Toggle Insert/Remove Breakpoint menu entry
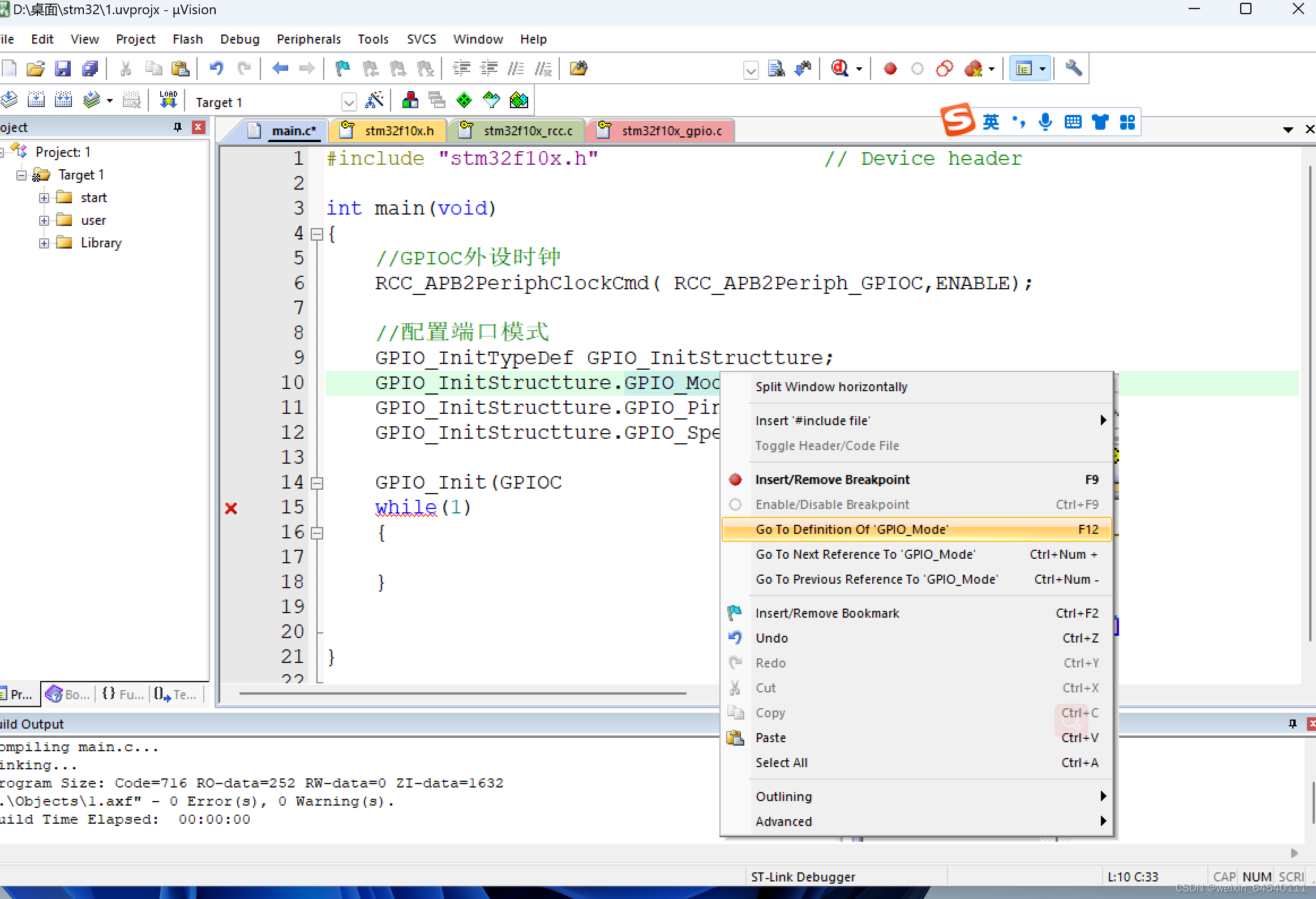Image resolution: width=1316 pixels, height=899 pixels. [832, 480]
